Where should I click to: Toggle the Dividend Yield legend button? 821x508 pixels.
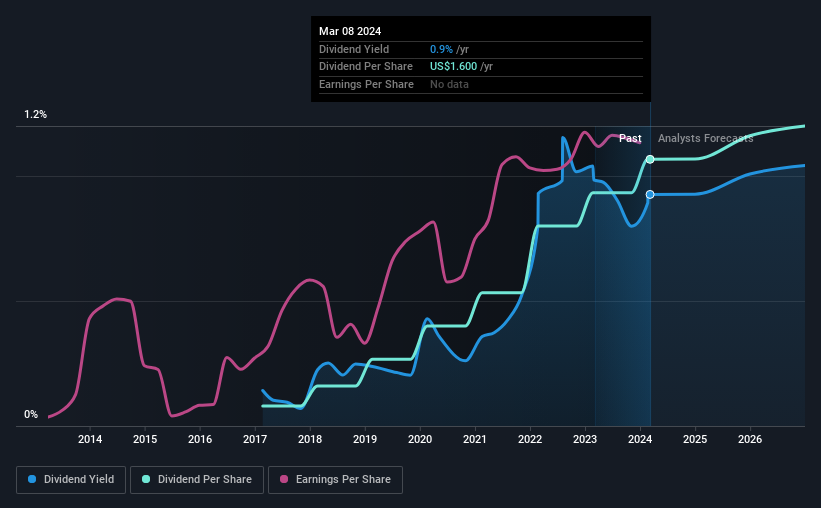pyautogui.click(x=71, y=480)
